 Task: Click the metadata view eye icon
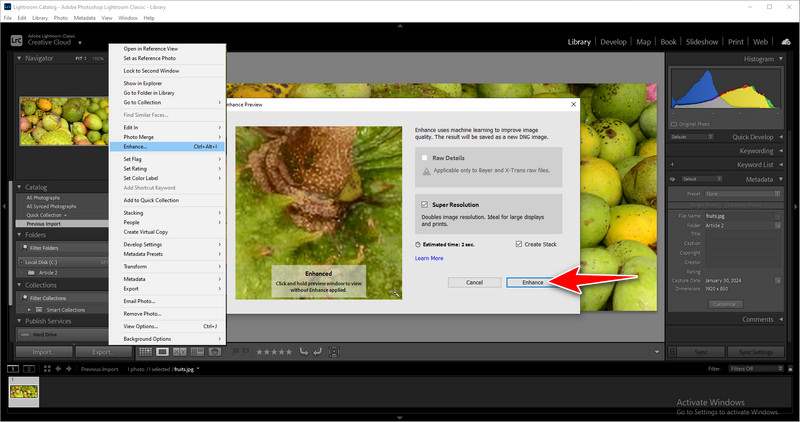coord(672,179)
